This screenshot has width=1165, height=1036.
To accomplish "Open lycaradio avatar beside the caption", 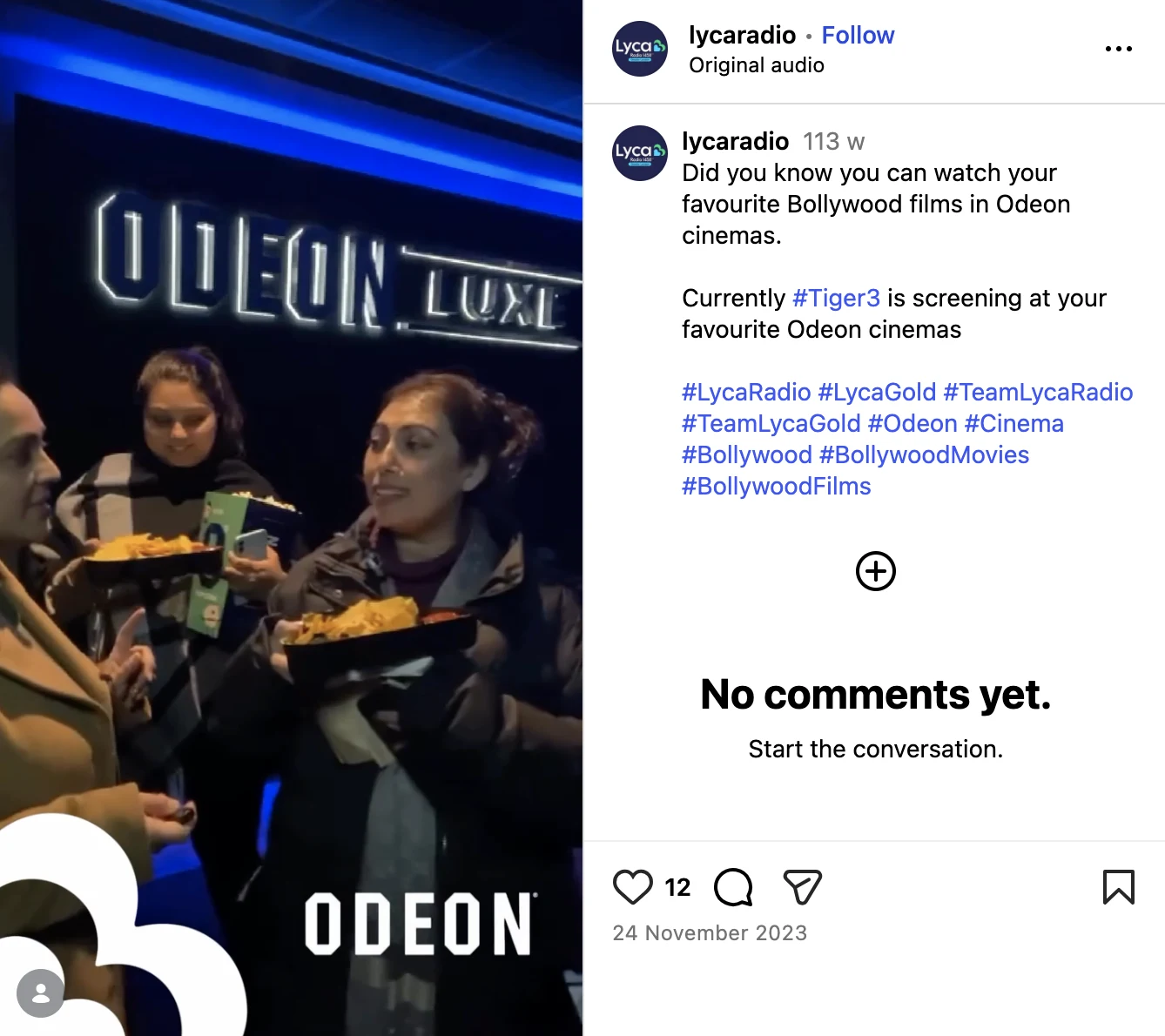I will point(640,153).
